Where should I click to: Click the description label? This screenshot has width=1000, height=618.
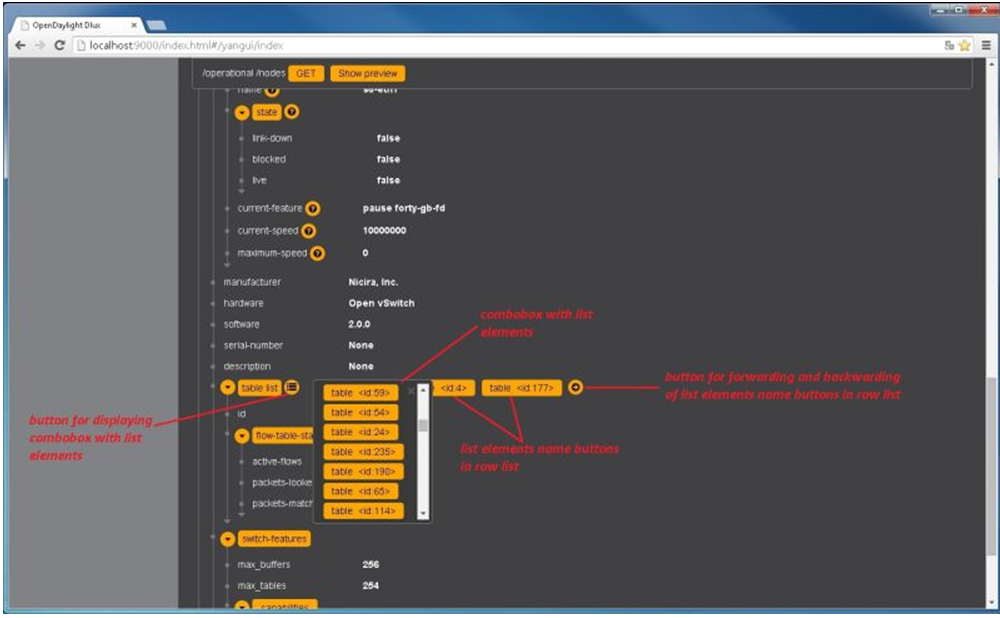247,366
